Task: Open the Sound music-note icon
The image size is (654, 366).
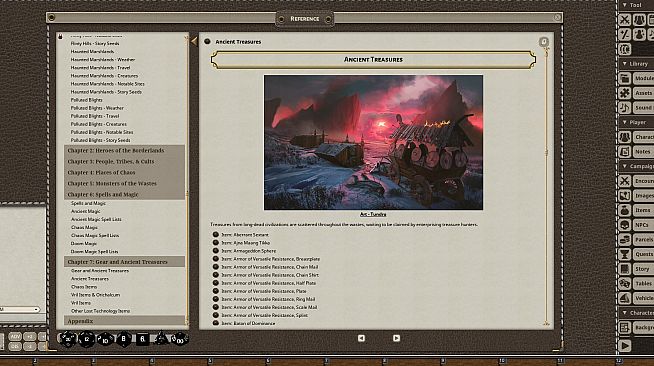Action: pos(625,108)
